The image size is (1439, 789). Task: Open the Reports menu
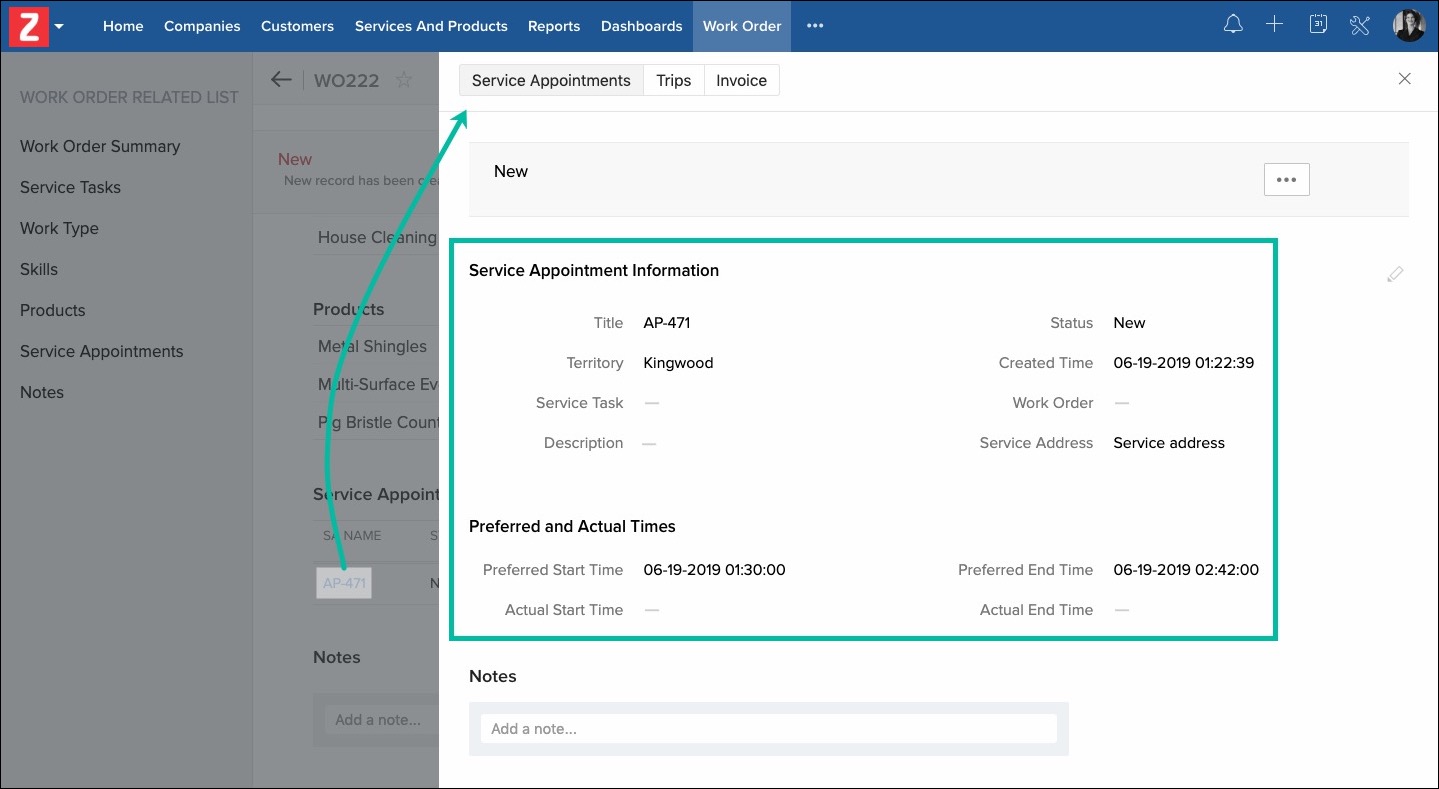pyautogui.click(x=554, y=26)
